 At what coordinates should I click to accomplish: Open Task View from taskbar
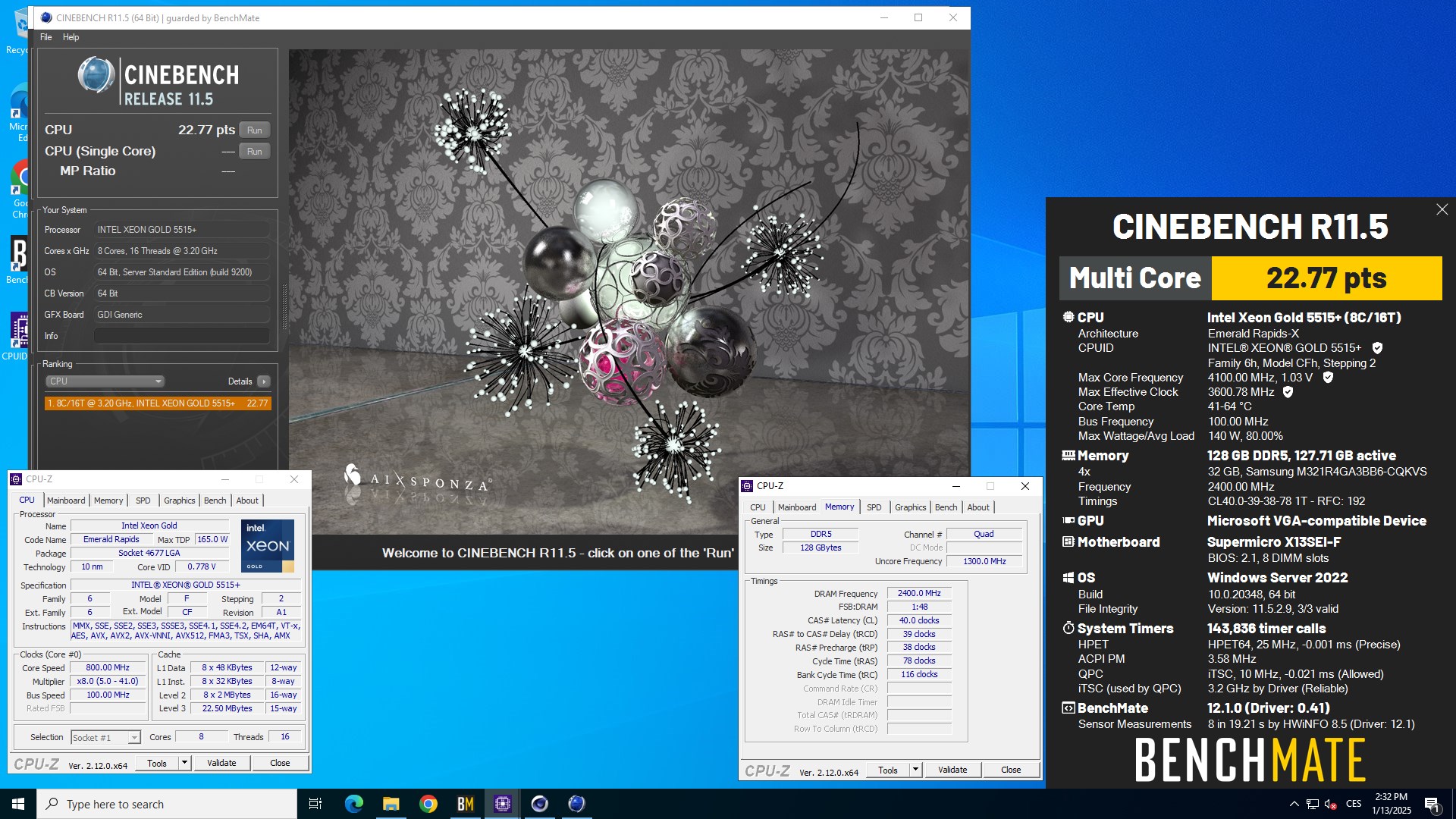(x=315, y=804)
